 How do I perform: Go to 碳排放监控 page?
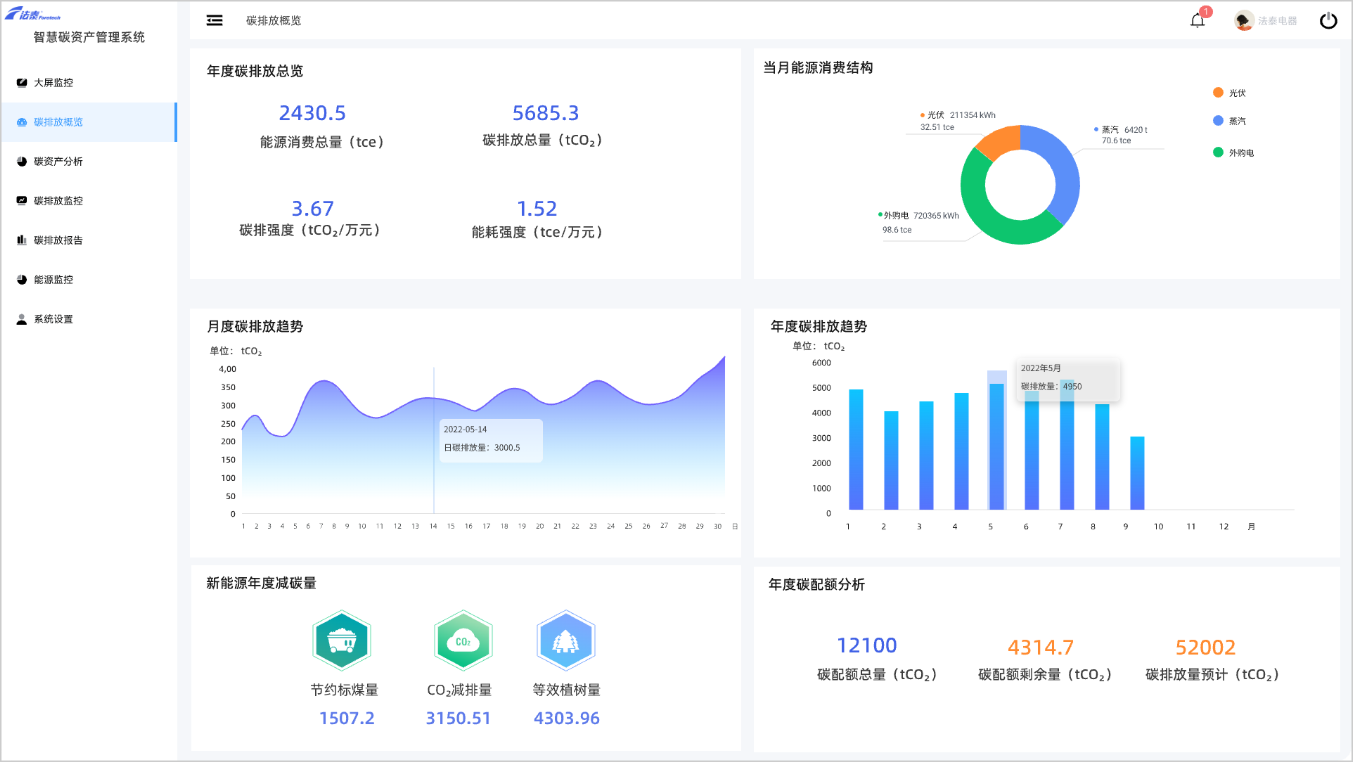tap(58, 201)
